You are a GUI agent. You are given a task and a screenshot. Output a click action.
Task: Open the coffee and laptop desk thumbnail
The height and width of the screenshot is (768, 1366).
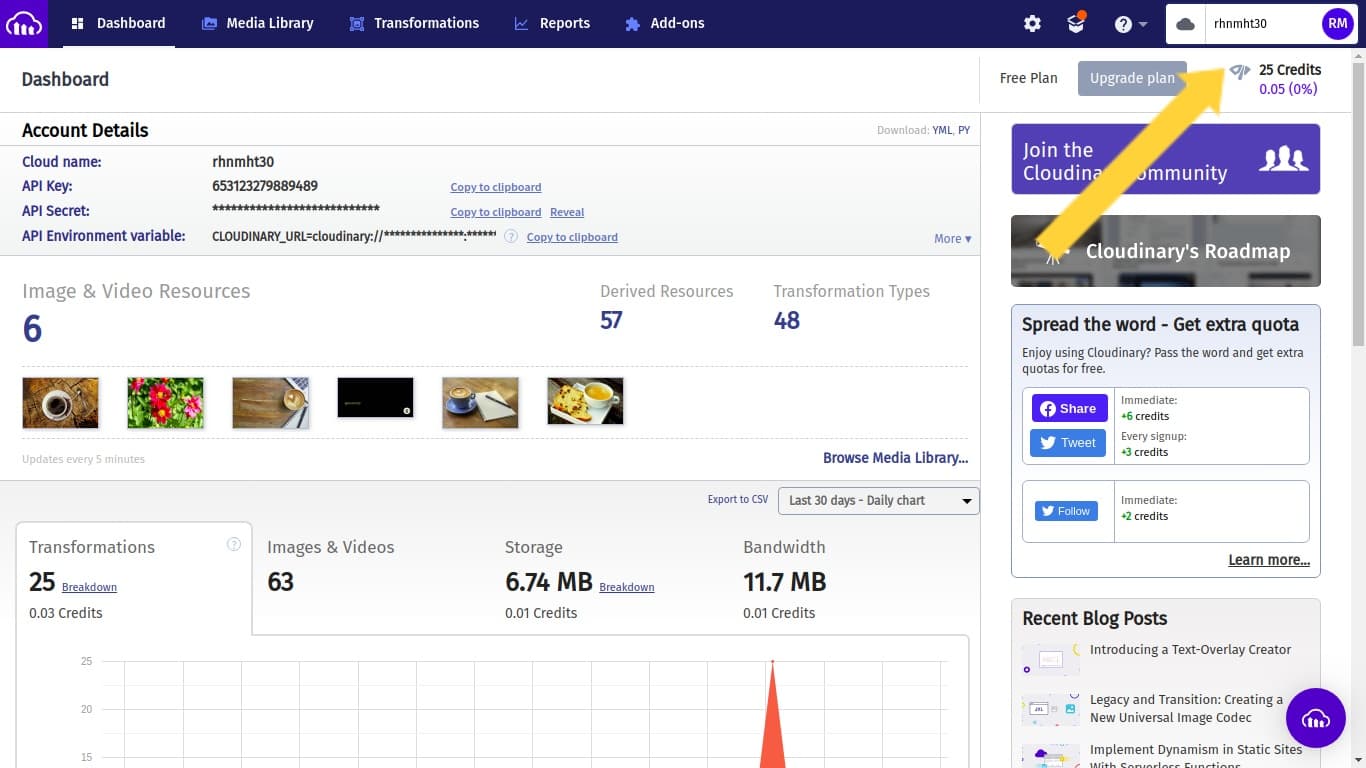[270, 403]
